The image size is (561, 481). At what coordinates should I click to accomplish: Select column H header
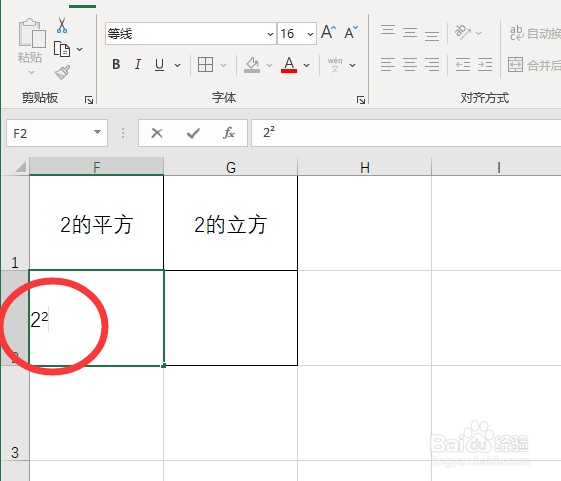point(365,167)
